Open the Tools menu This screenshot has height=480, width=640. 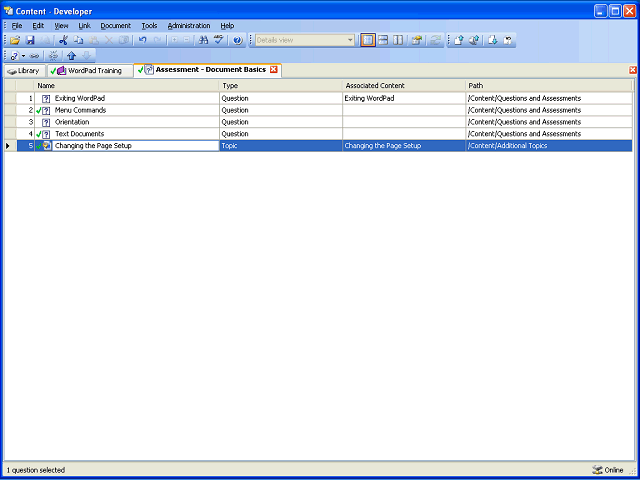[149, 26]
